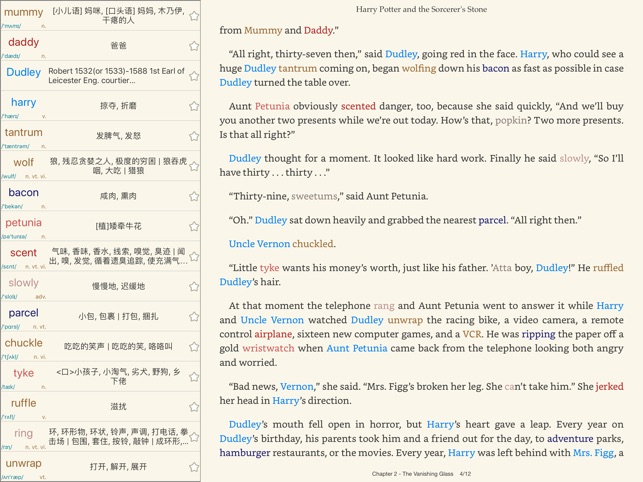The width and height of the screenshot is (643, 482).
Task: Tap 'scent' definition text in sidebar
Action: pyautogui.click(x=118, y=256)
